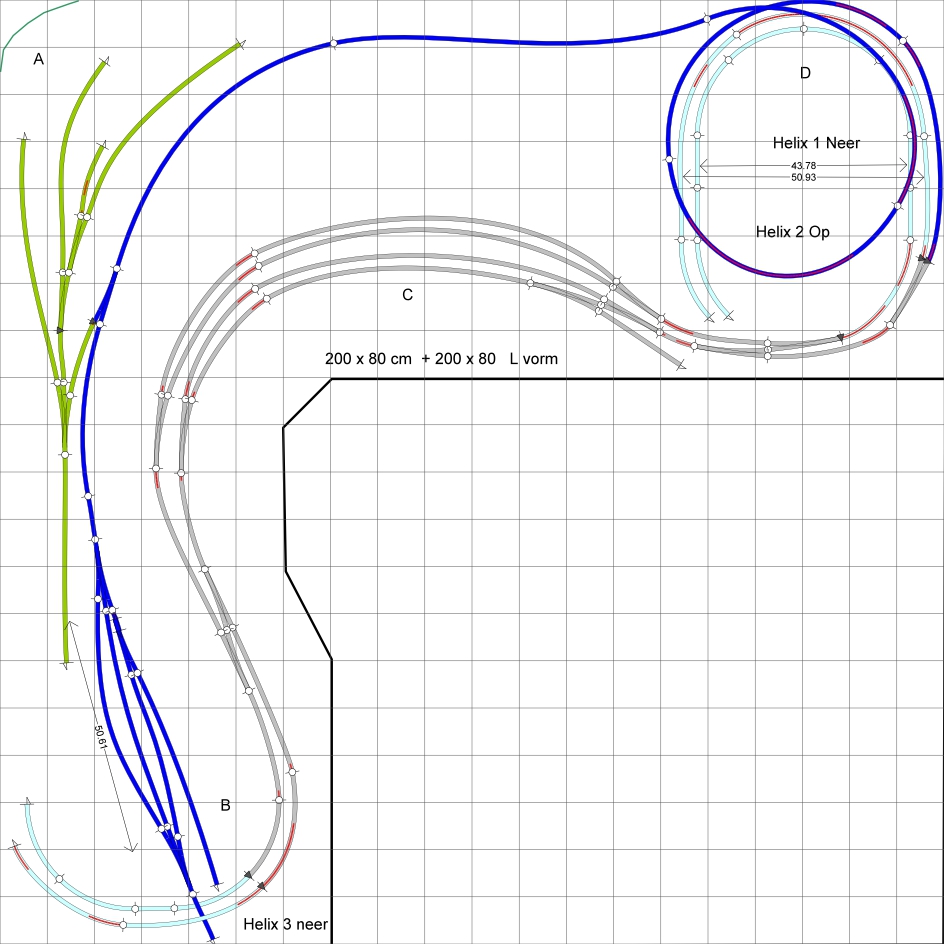
Task: Select the 'Helix 3 neer' text
Action: click(x=285, y=924)
